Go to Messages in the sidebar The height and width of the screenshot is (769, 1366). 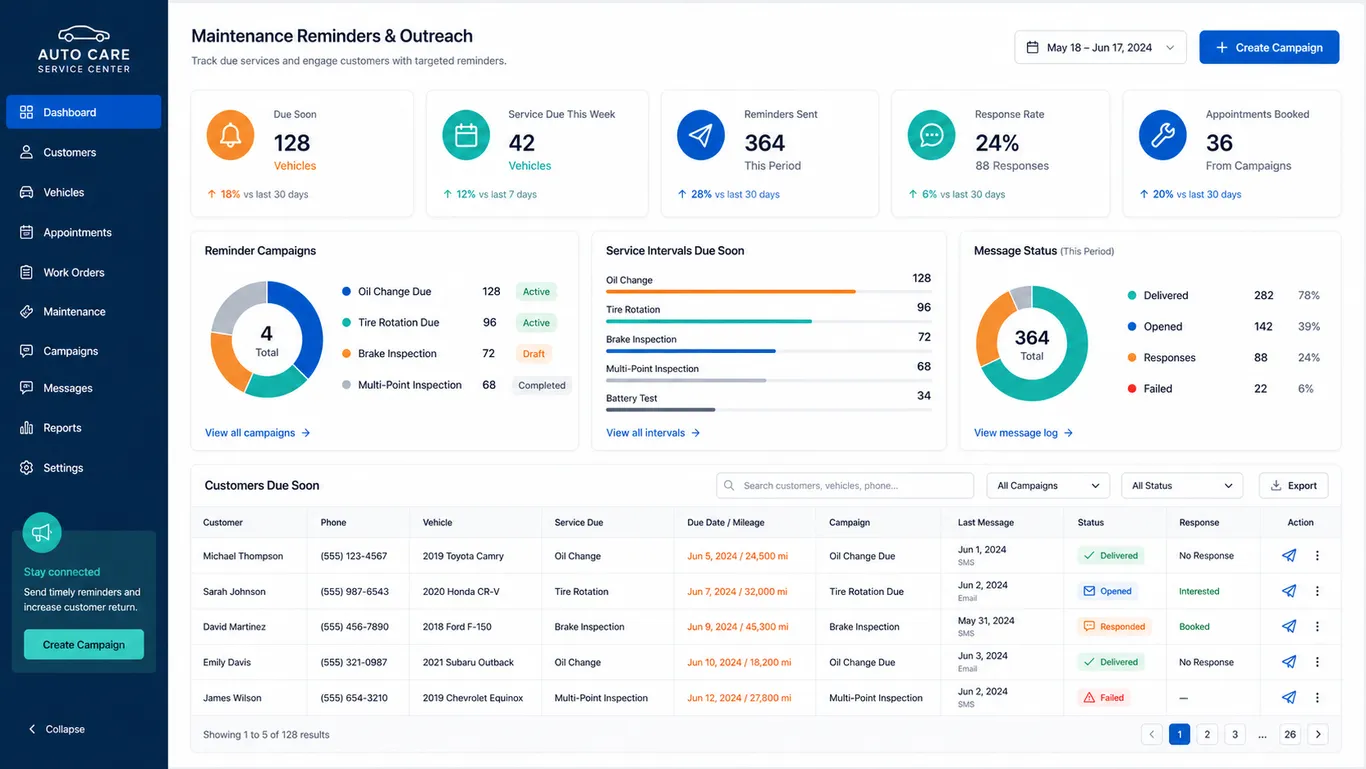click(84, 388)
